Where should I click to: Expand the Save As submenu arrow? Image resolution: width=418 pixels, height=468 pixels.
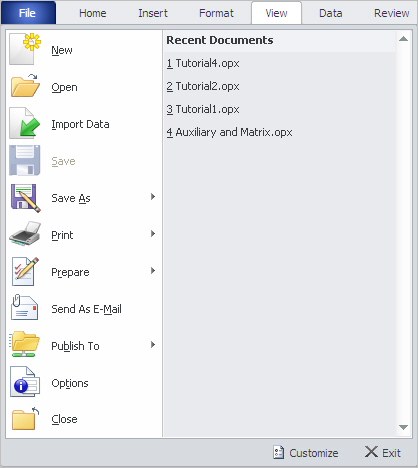click(153, 197)
